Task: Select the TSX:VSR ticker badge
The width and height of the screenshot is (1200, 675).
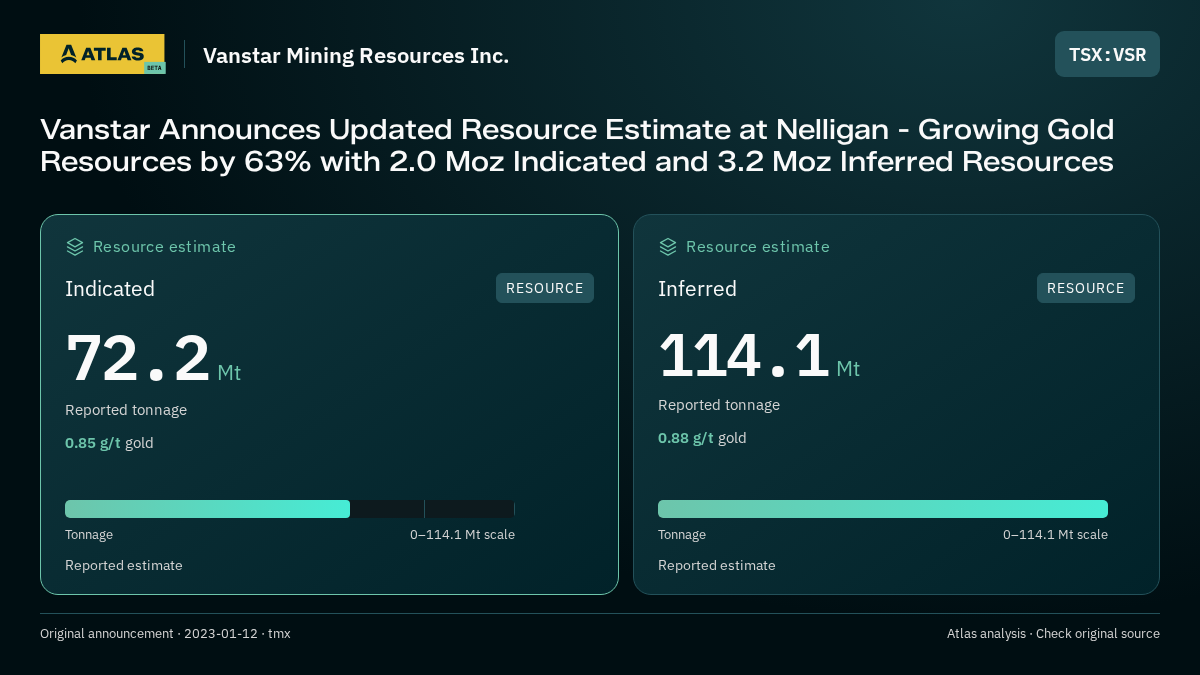Action: point(1107,54)
